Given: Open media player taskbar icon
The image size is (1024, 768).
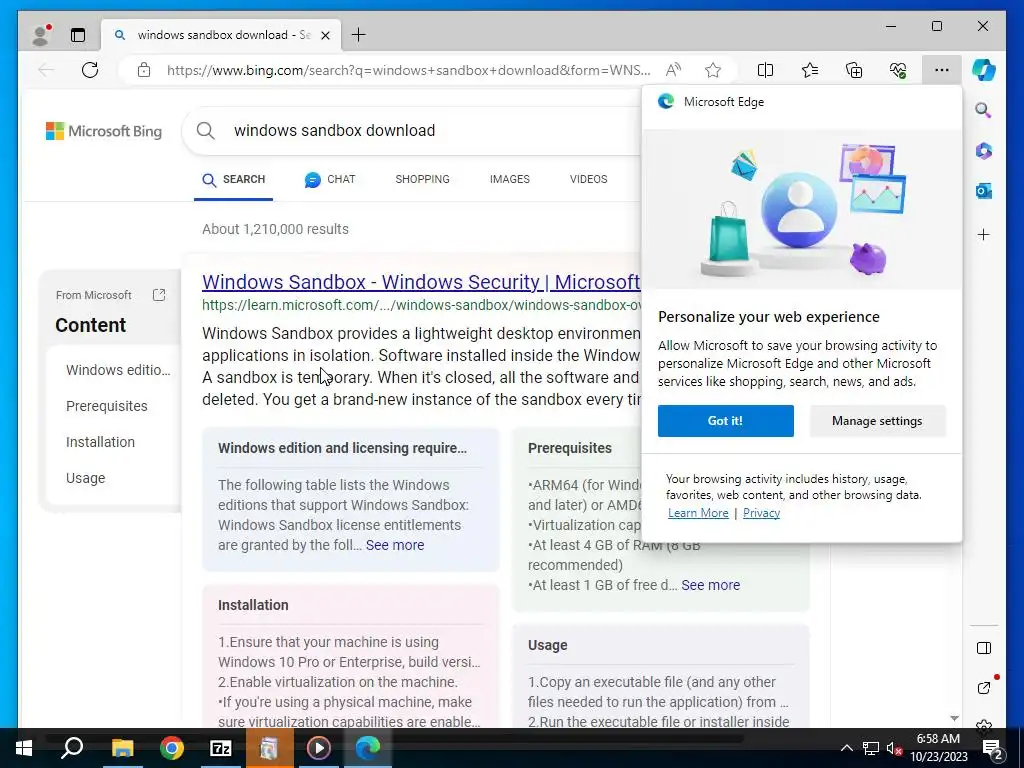Looking at the screenshot, I should tap(319, 748).
